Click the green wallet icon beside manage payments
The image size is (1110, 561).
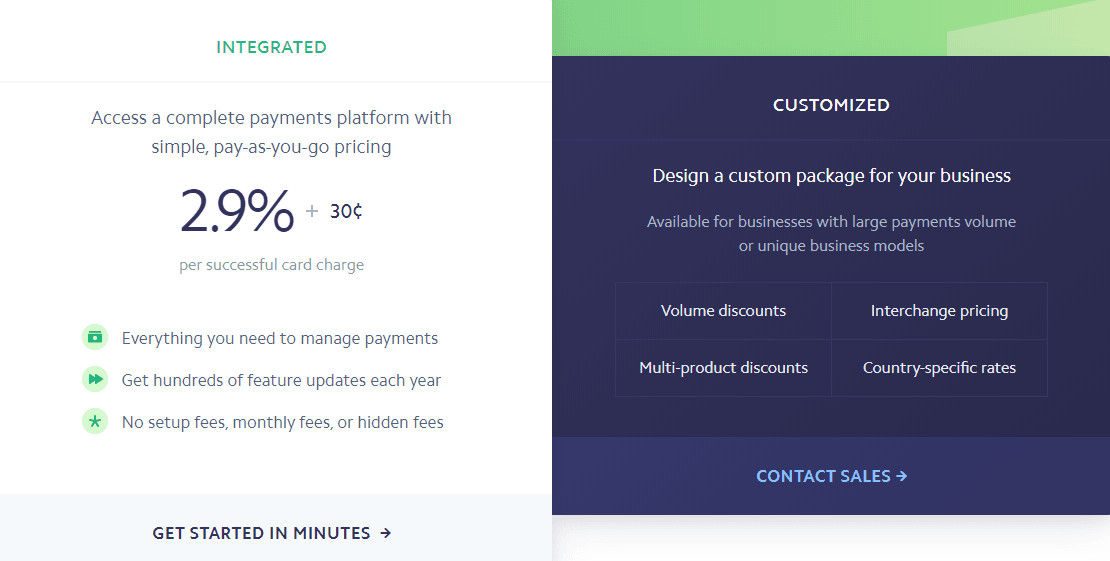(x=95, y=337)
